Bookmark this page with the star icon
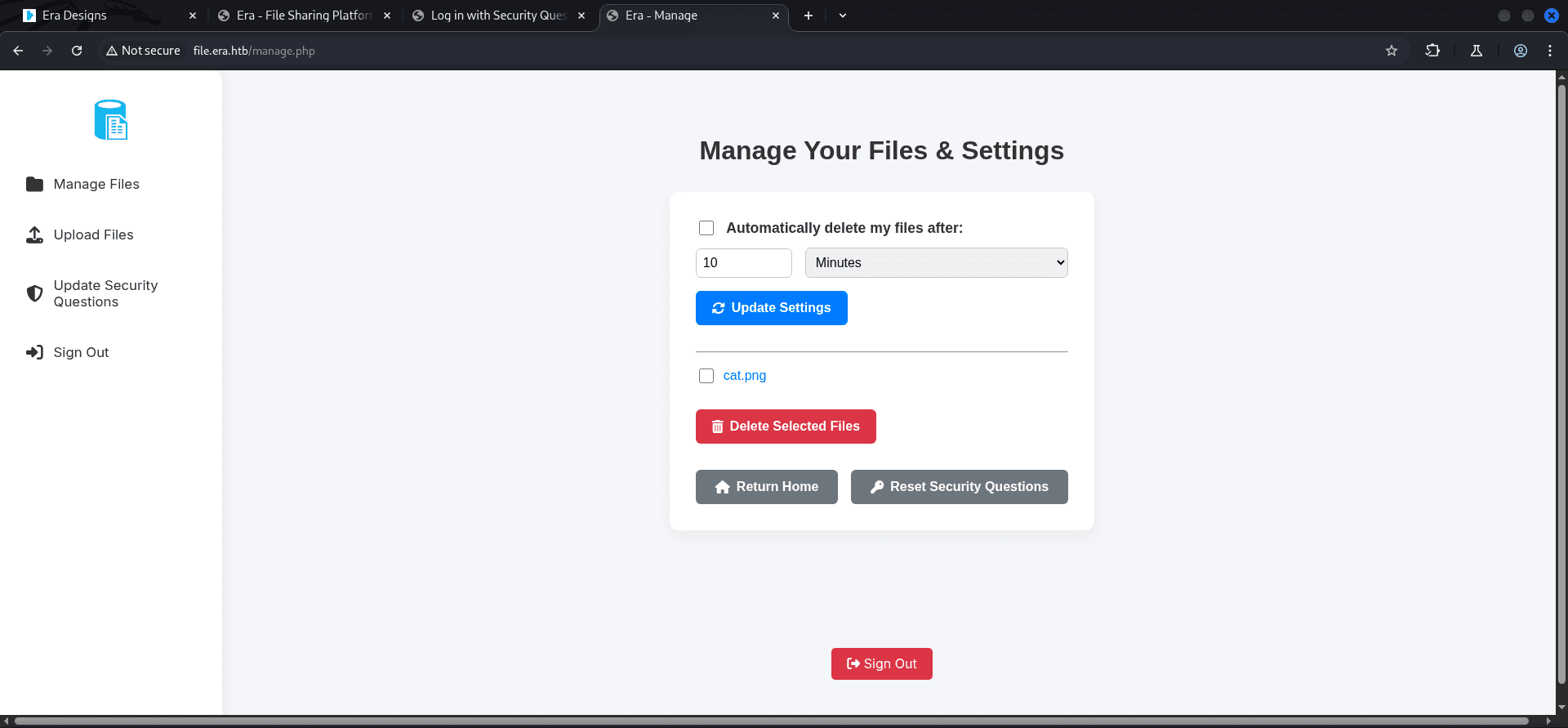The image size is (1568, 728). tap(1392, 51)
